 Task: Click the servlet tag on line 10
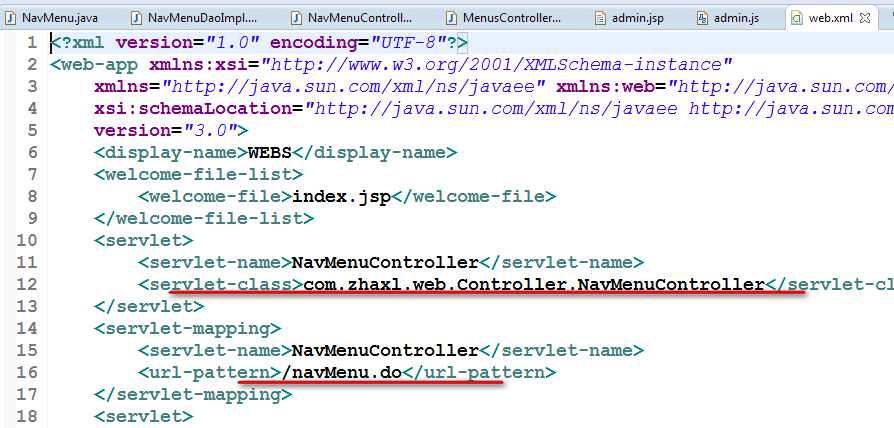(x=143, y=240)
